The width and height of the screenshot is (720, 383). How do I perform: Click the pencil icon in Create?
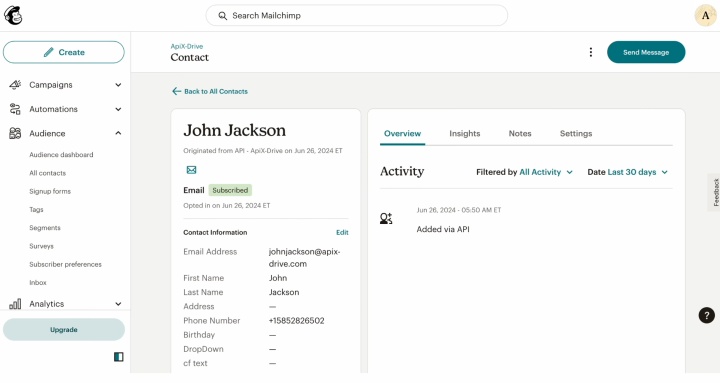(48, 52)
